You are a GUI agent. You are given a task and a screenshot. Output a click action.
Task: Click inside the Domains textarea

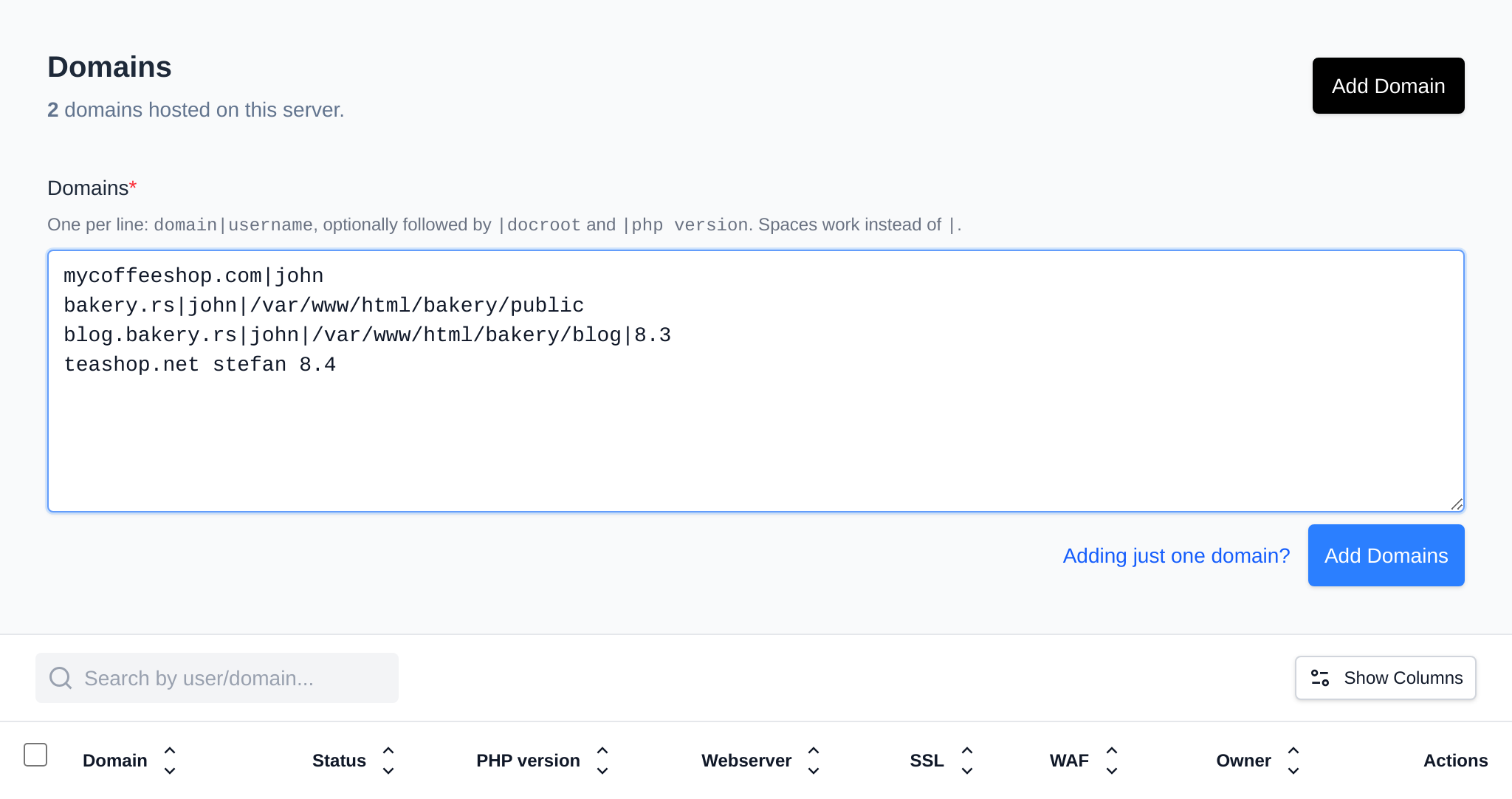(x=756, y=381)
